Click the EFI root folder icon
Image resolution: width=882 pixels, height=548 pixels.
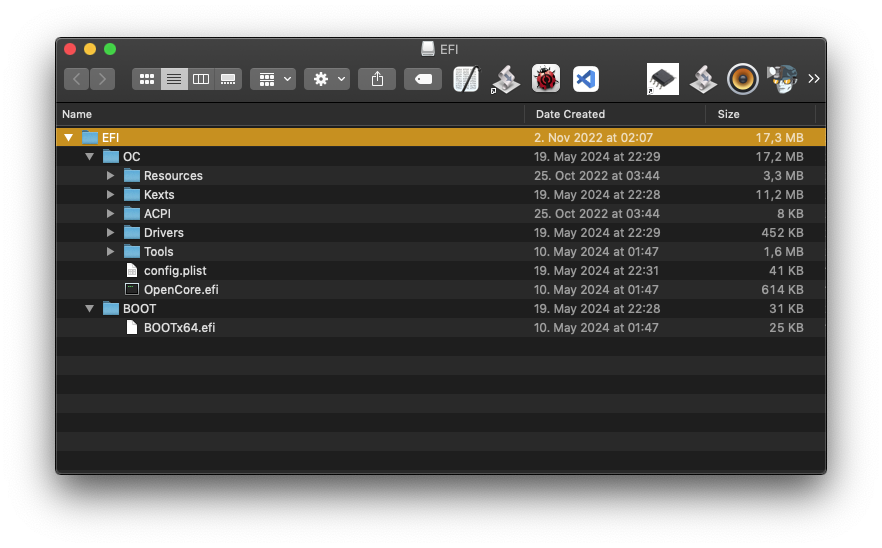coord(90,138)
